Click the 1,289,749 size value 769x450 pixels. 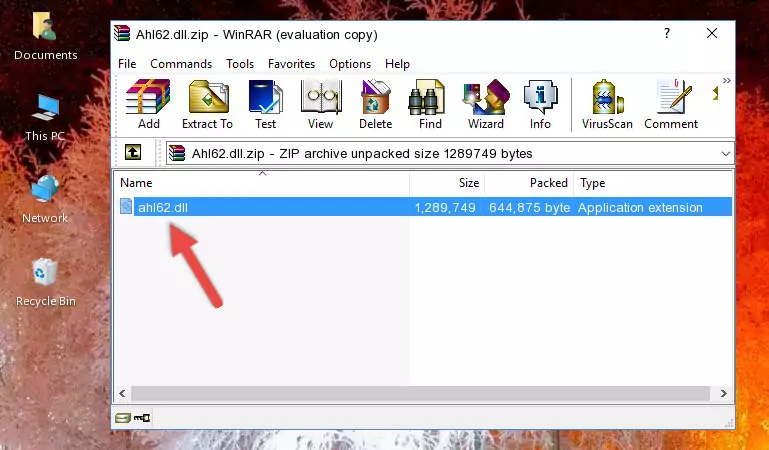[445, 208]
